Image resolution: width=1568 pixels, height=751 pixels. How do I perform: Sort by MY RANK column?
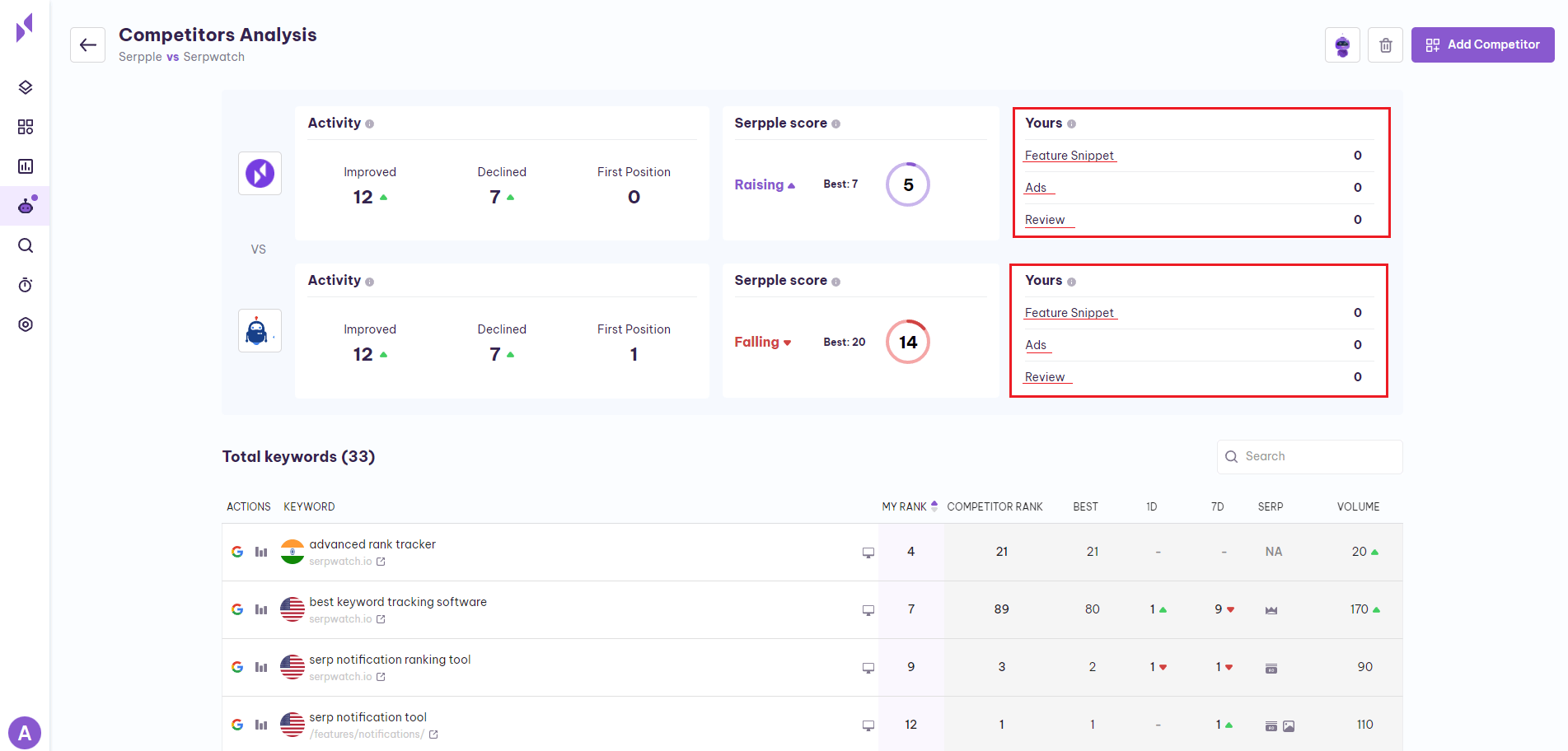(x=910, y=506)
